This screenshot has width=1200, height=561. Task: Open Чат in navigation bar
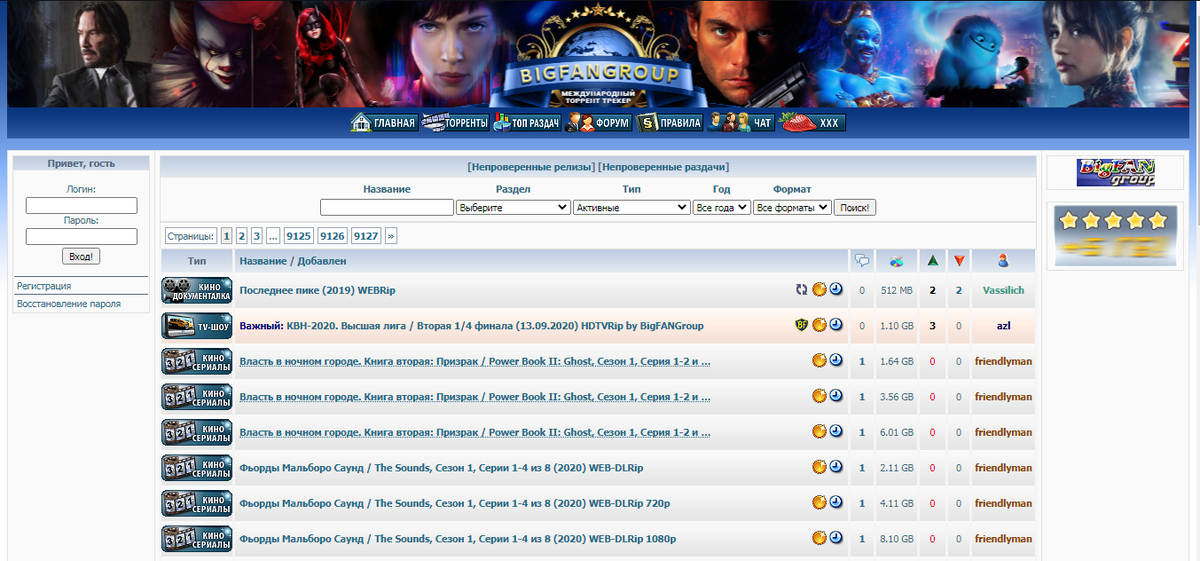743,123
